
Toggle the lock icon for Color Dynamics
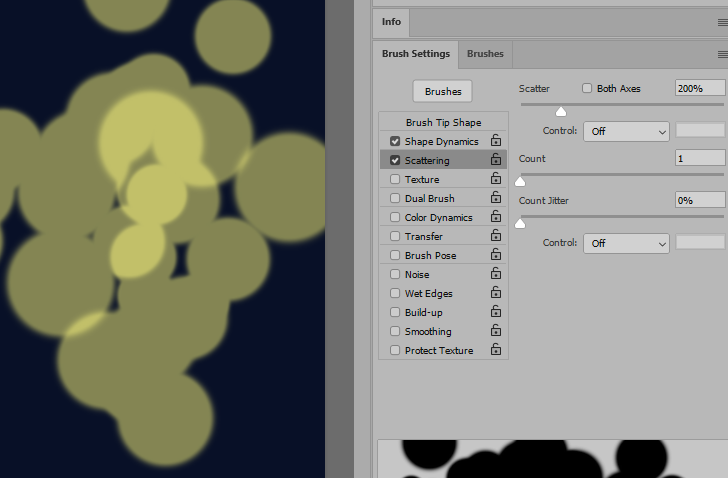point(496,217)
